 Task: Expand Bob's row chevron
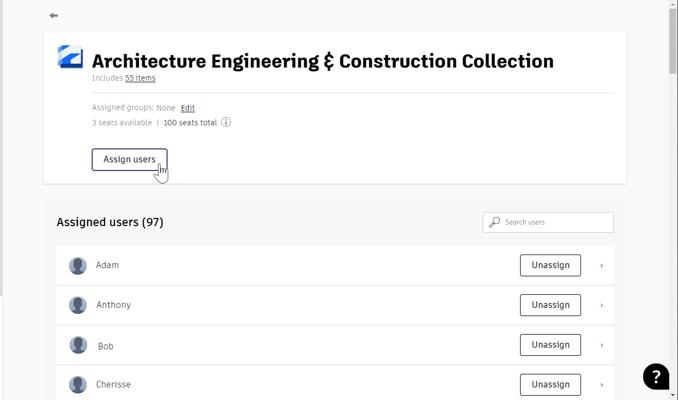tap(601, 345)
